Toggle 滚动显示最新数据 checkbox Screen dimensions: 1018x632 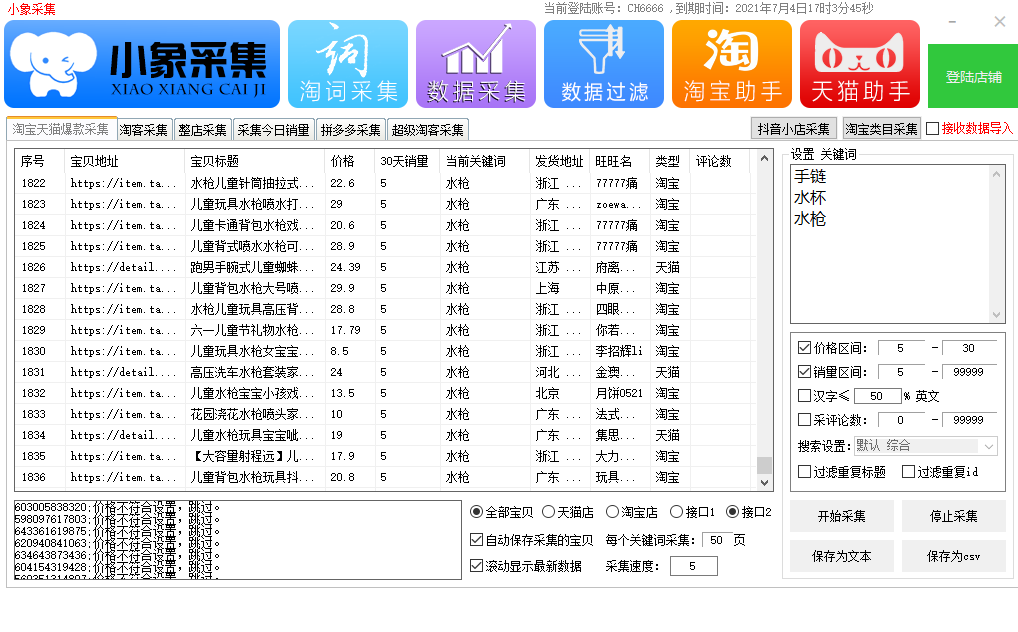coord(476,566)
